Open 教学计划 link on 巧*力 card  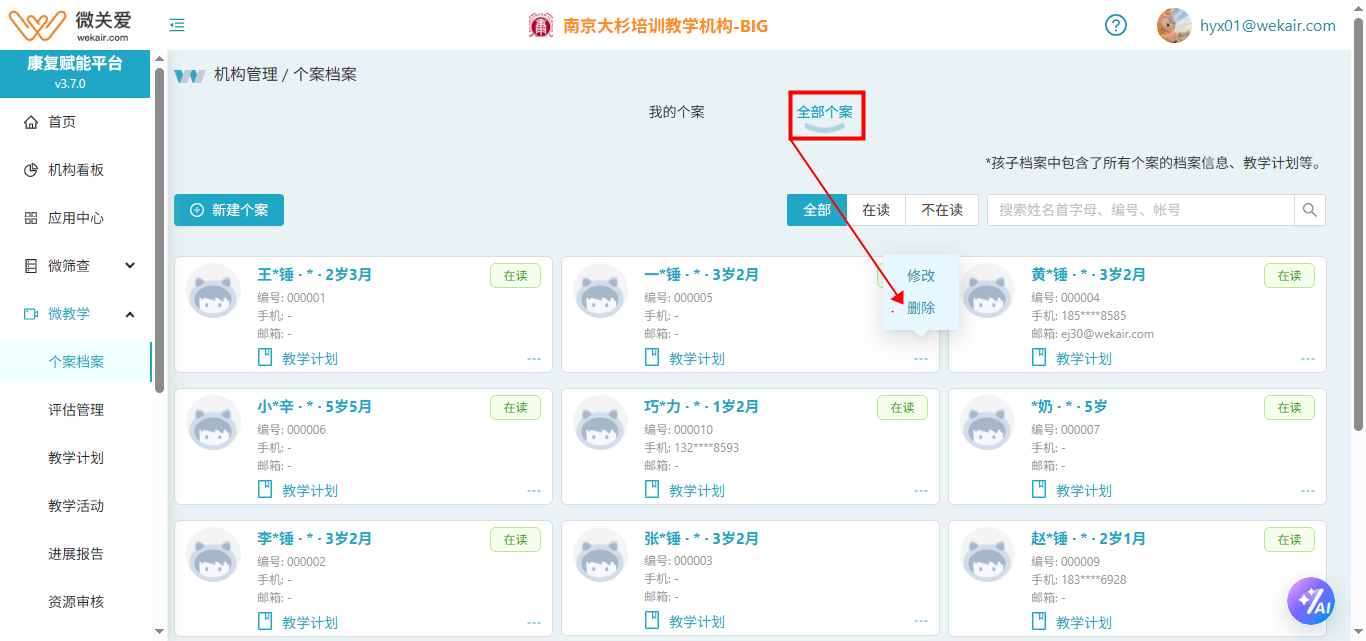click(696, 491)
